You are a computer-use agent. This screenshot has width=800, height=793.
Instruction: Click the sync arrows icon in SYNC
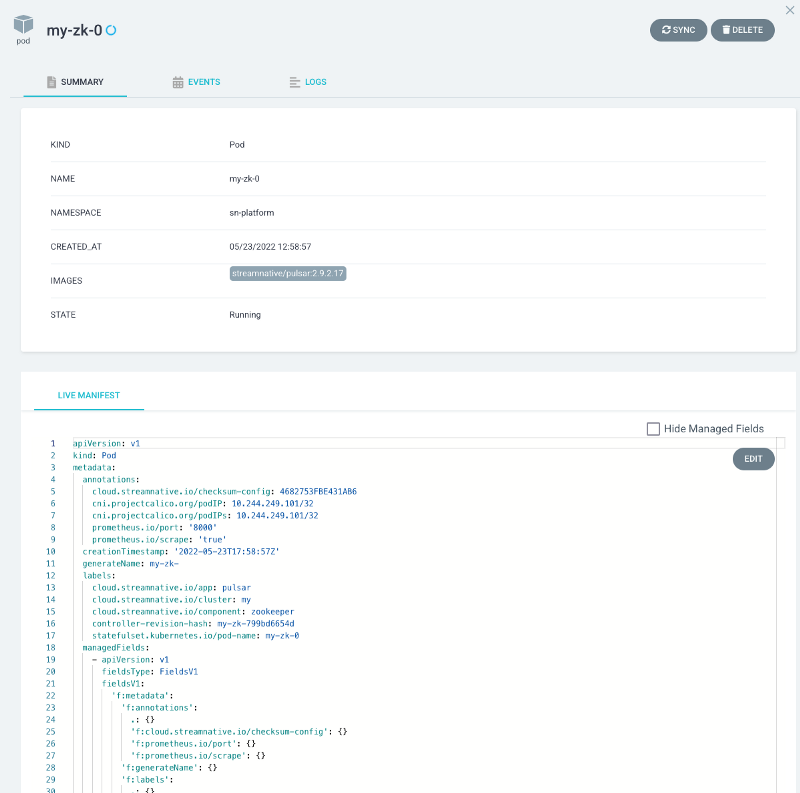coord(666,30)
